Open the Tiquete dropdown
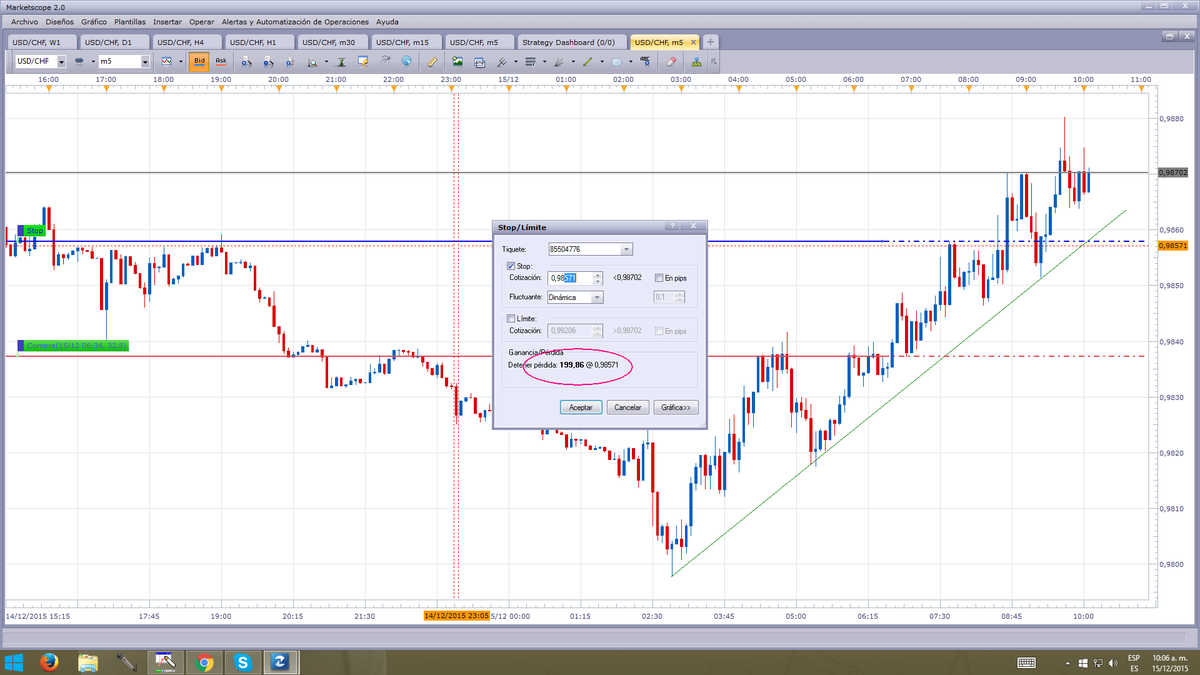 pos(627,249)
